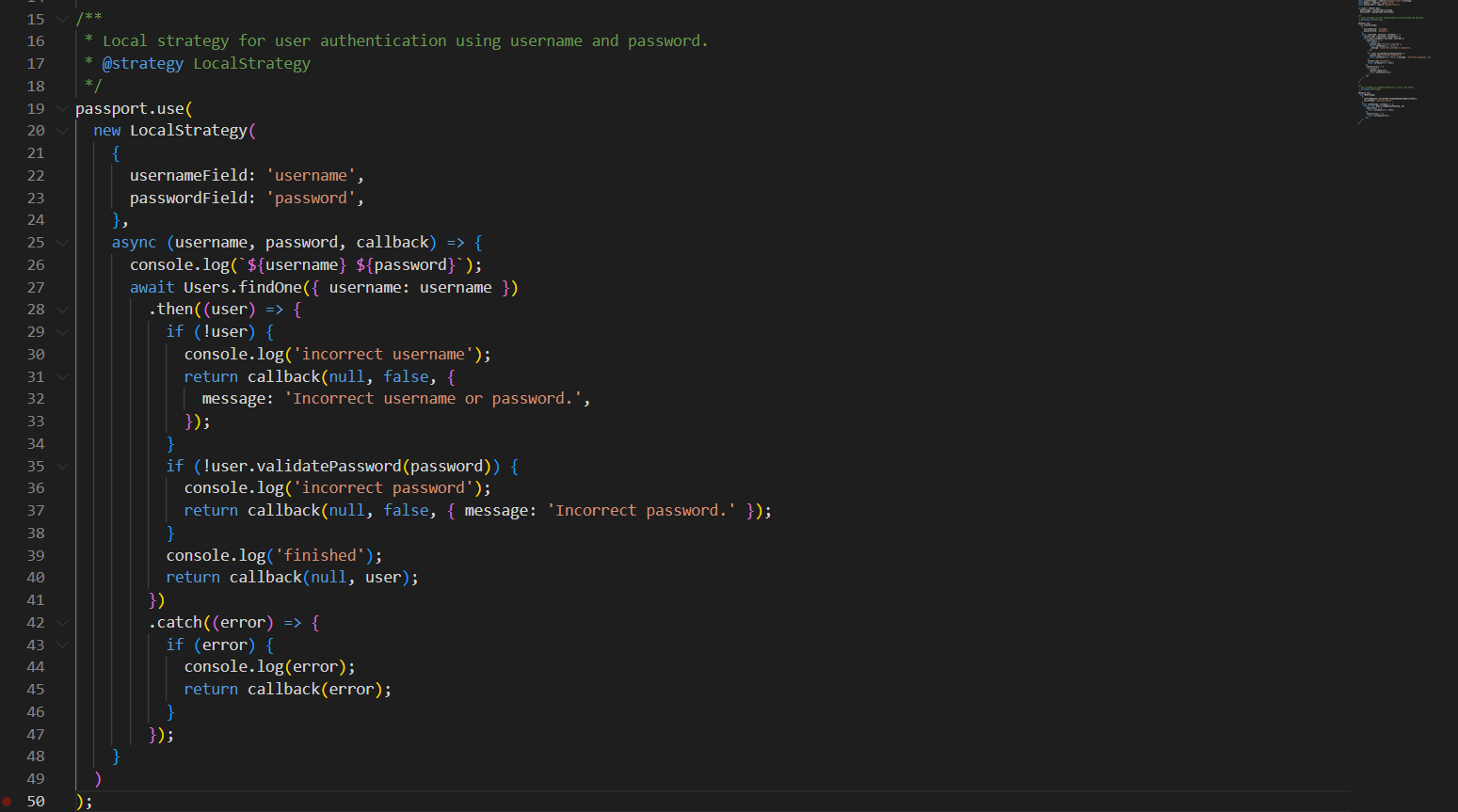Place cursor on the 'finished' log string
1458x812 pixels.
click(320, 555)
